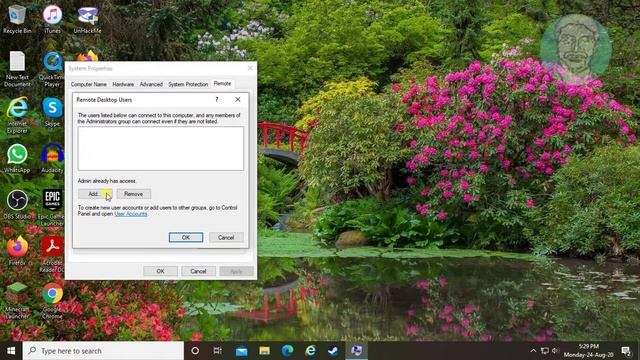Switch to the Advanced tab

coord(151,84)
